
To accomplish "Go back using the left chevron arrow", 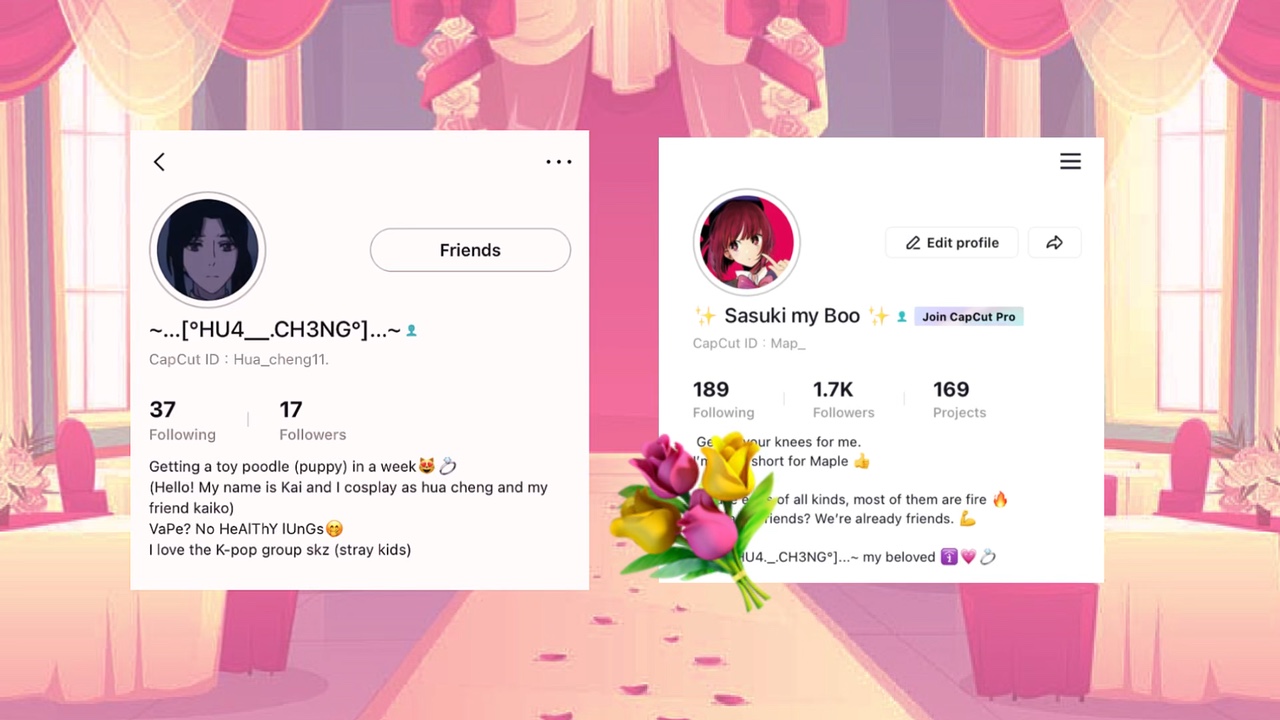I will pos(159,162).
